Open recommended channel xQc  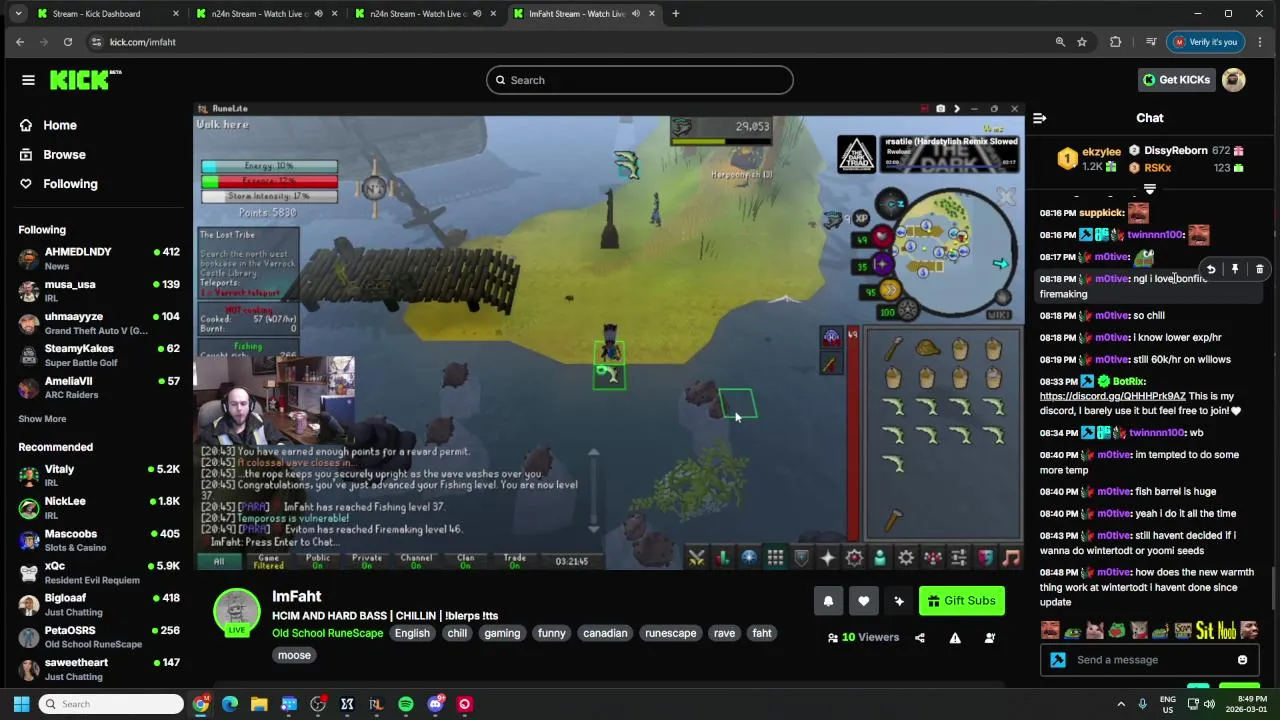tap(98, 573)
